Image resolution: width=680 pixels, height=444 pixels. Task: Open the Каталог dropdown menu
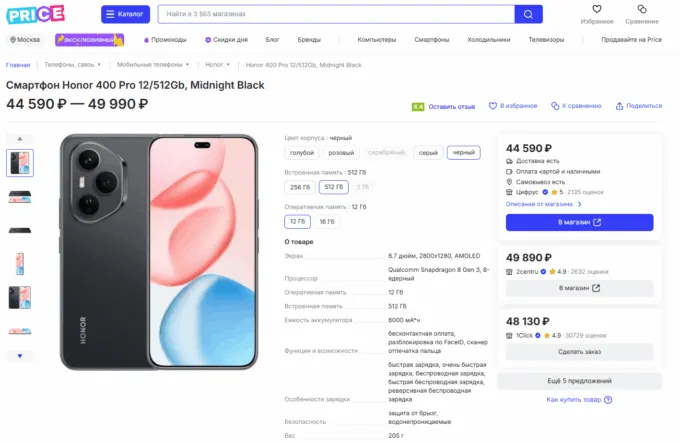[125, 14]
